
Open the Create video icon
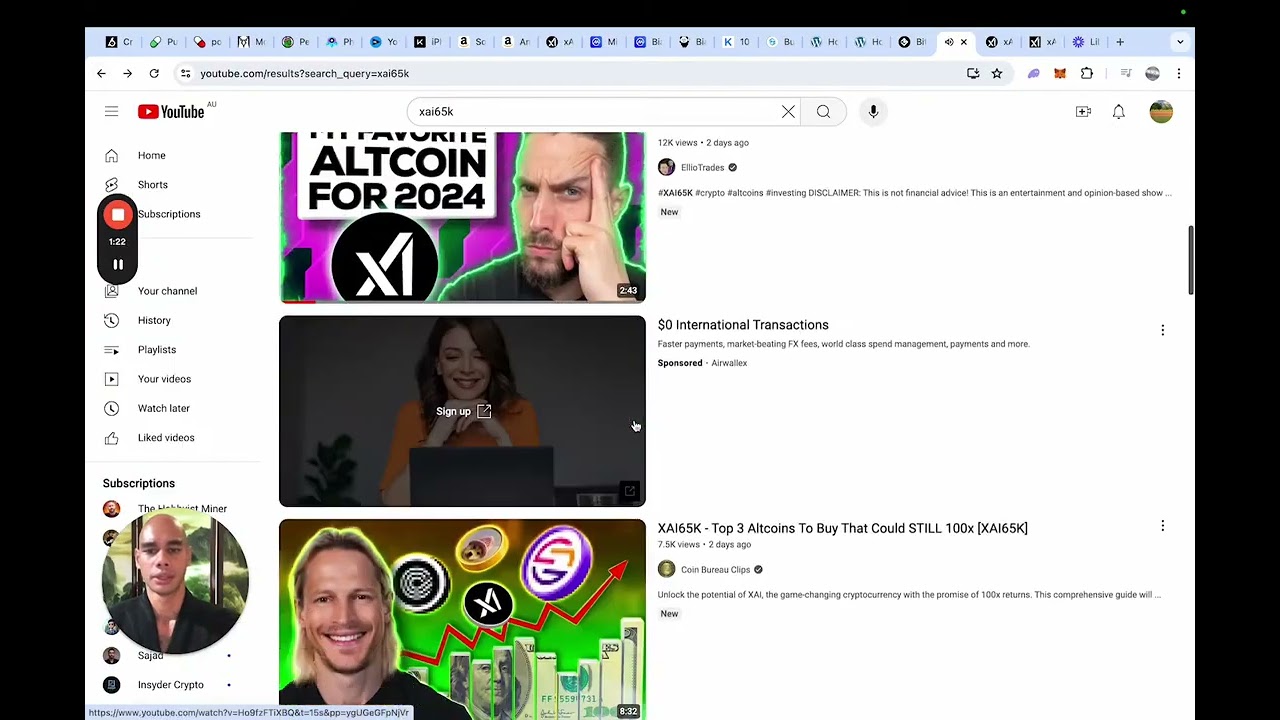pyautogui.click(x=1083, y=112)
